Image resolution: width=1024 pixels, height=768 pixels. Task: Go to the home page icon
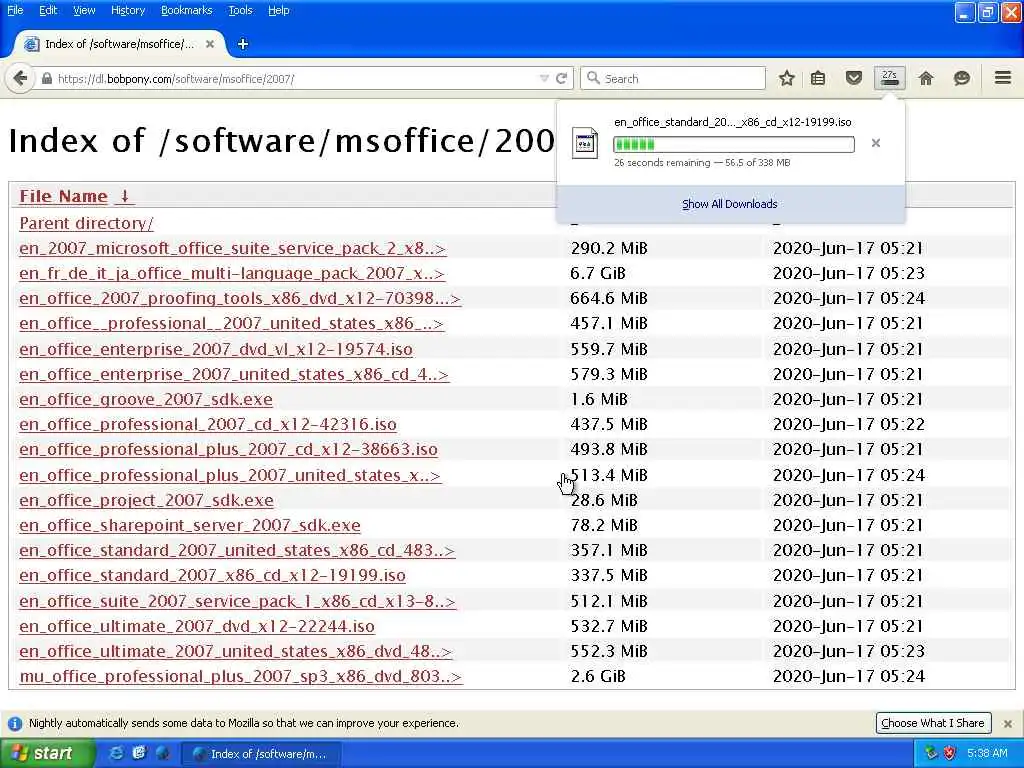tap(925, 78)
